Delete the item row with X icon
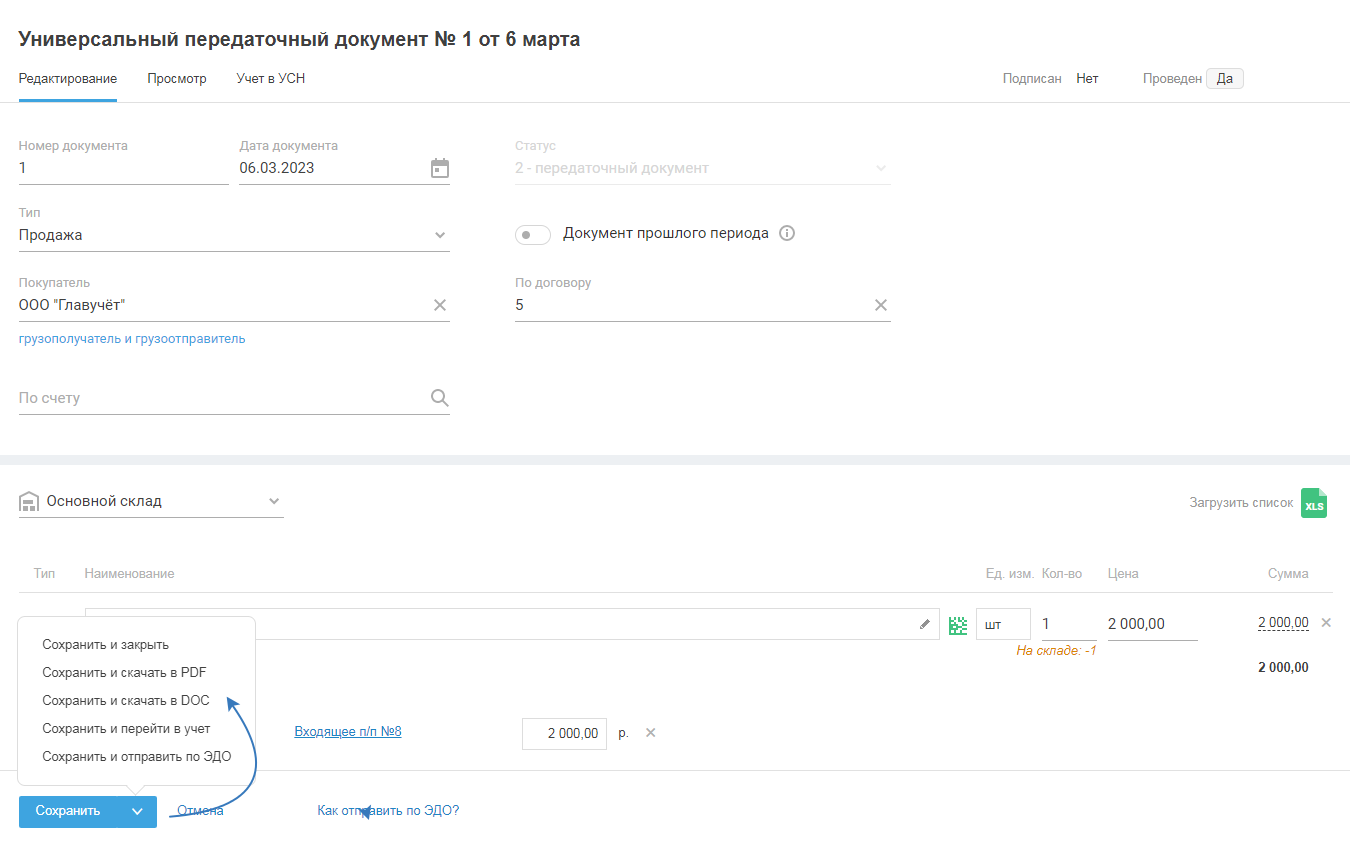 tap(1327, 623)
